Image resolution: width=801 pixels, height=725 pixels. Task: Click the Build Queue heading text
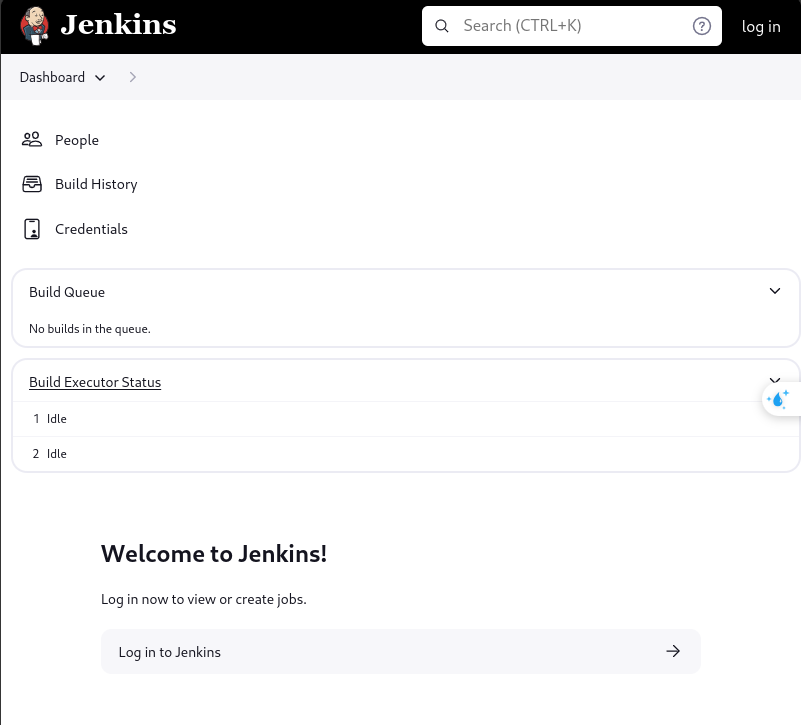(x=67, y=292)
